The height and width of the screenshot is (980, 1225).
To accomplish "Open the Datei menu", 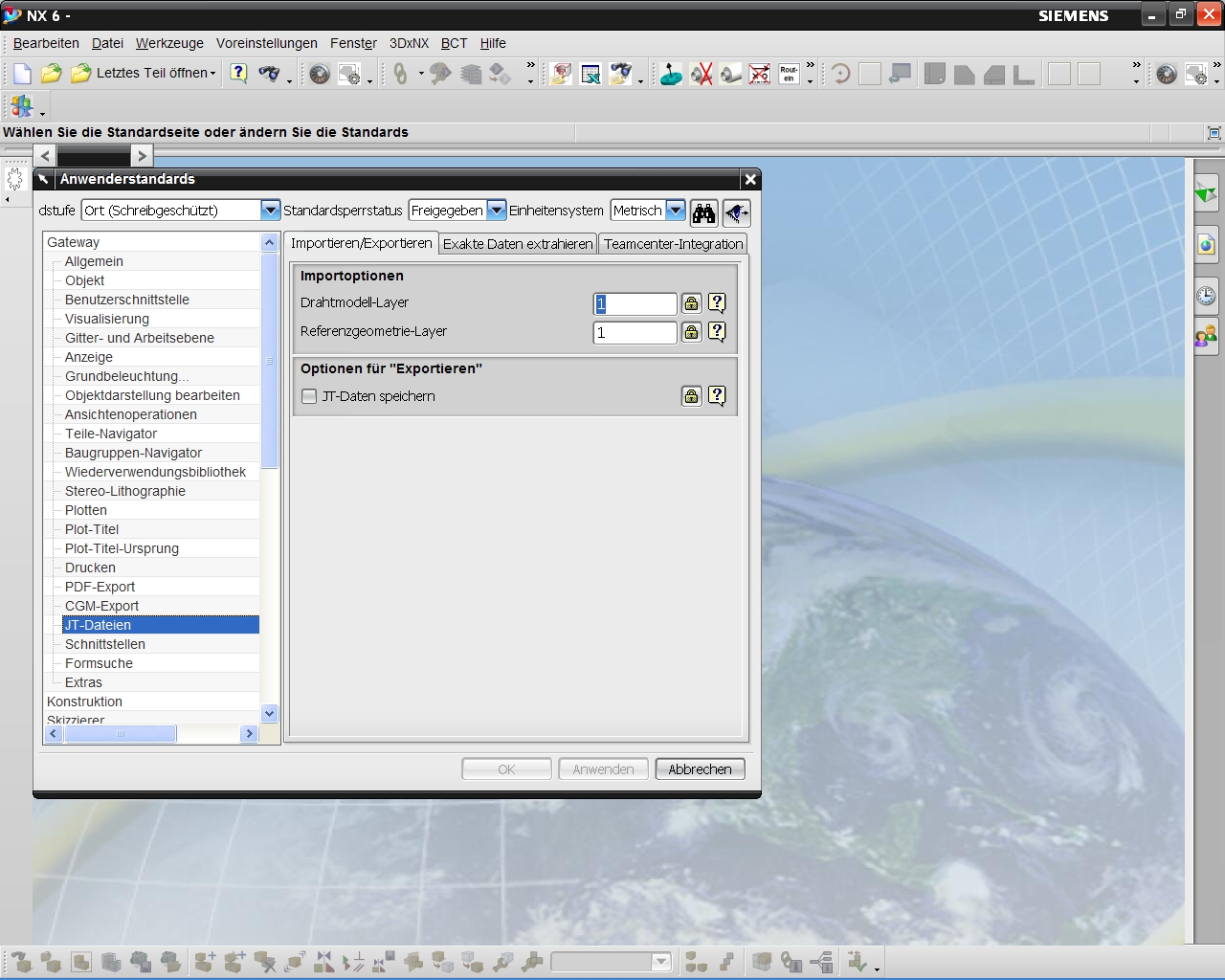I will [107, 43].
